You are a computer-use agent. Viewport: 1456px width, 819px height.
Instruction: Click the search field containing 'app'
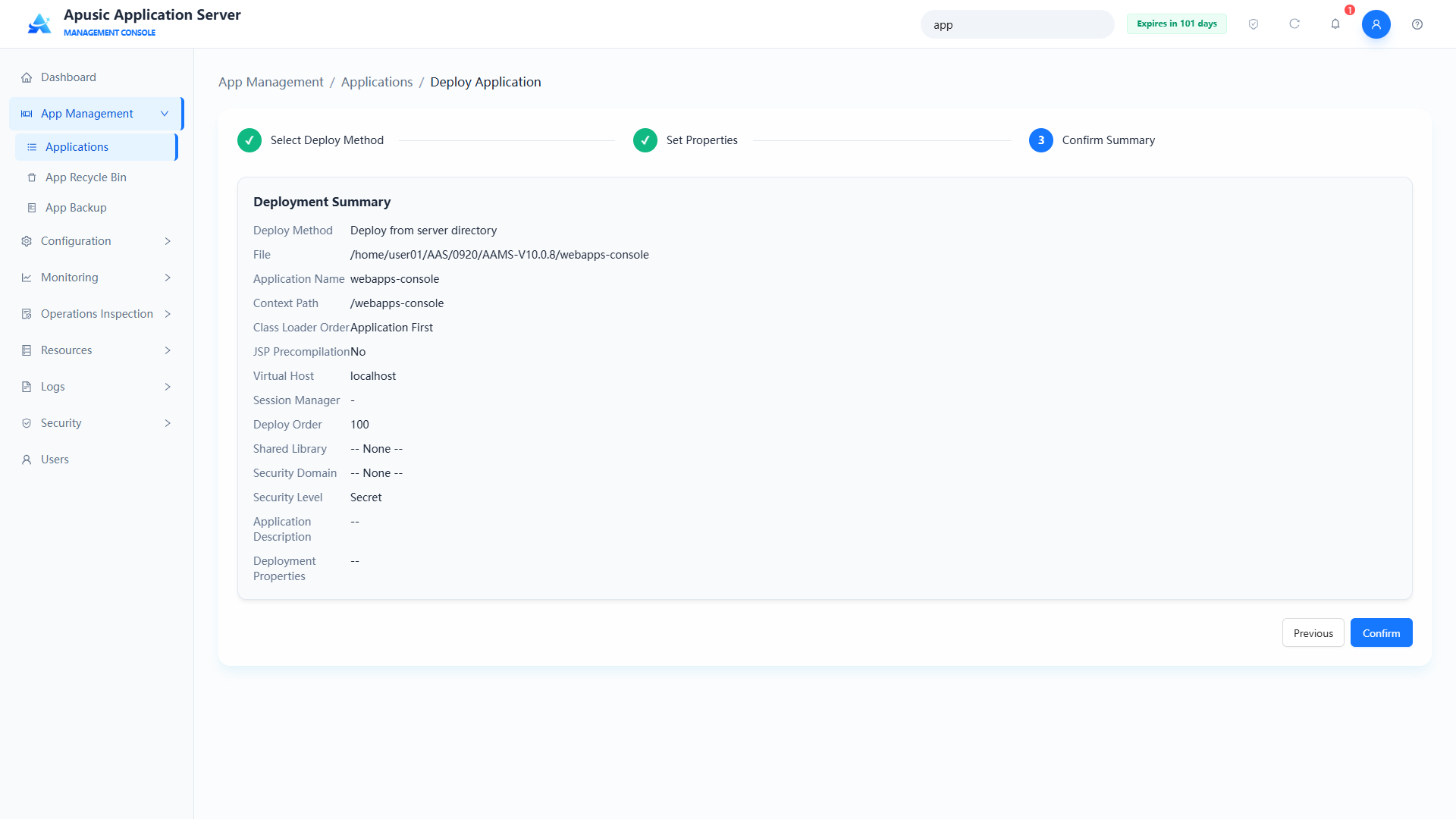[x=1017, y=24]
